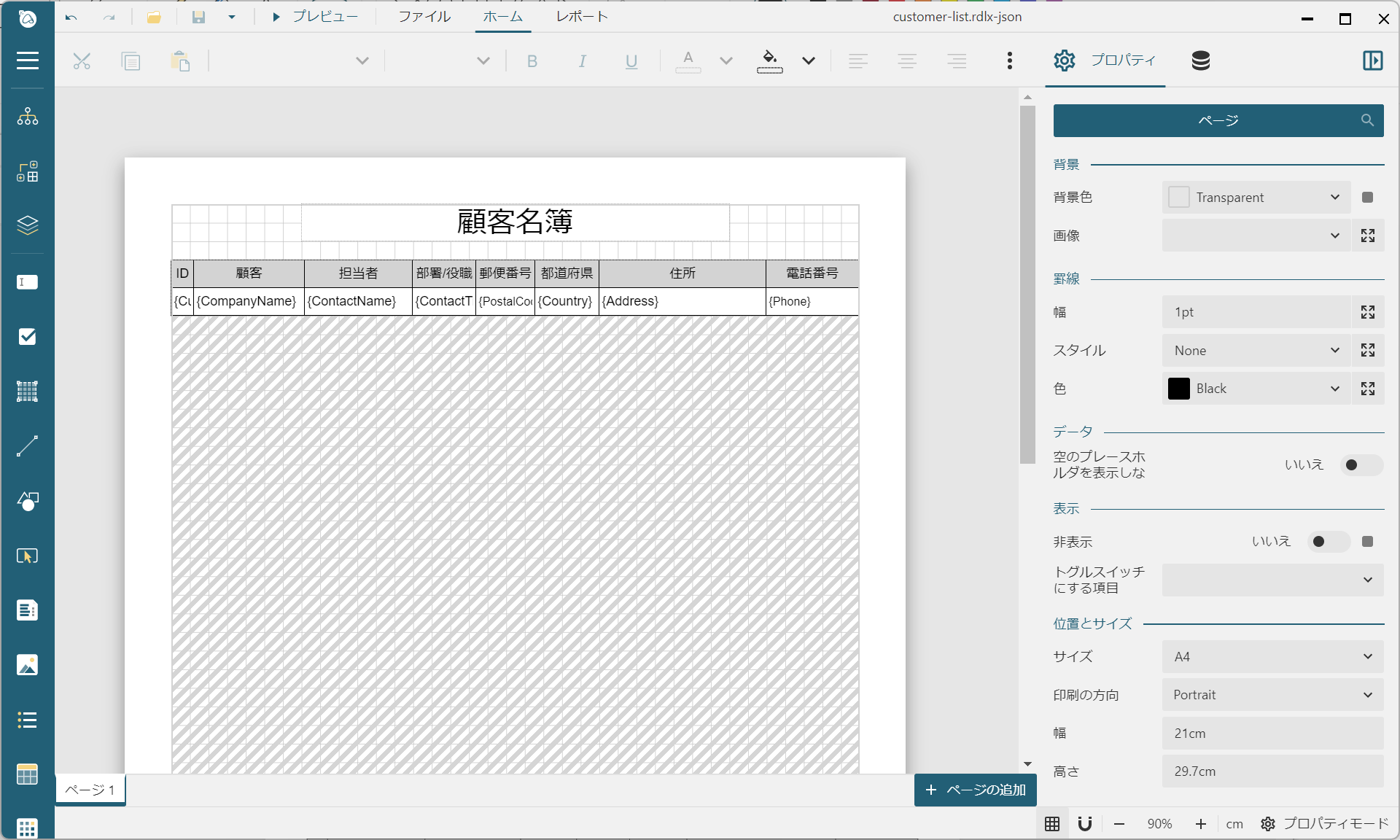This screenshot has height=840, width=1400.
Task: Click the square marker beside 背景色
Action: (1368, 198)
